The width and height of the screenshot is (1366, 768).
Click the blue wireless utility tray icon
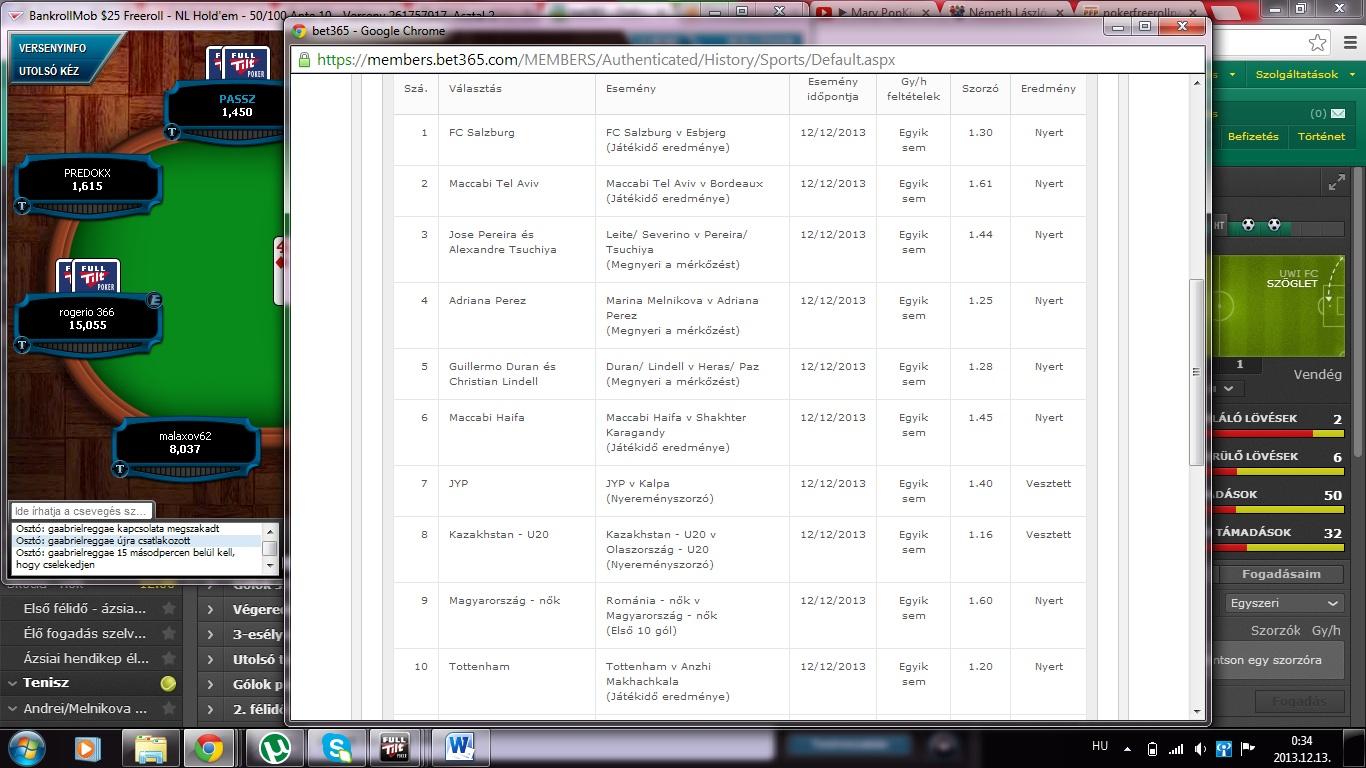coord(1222,749)
